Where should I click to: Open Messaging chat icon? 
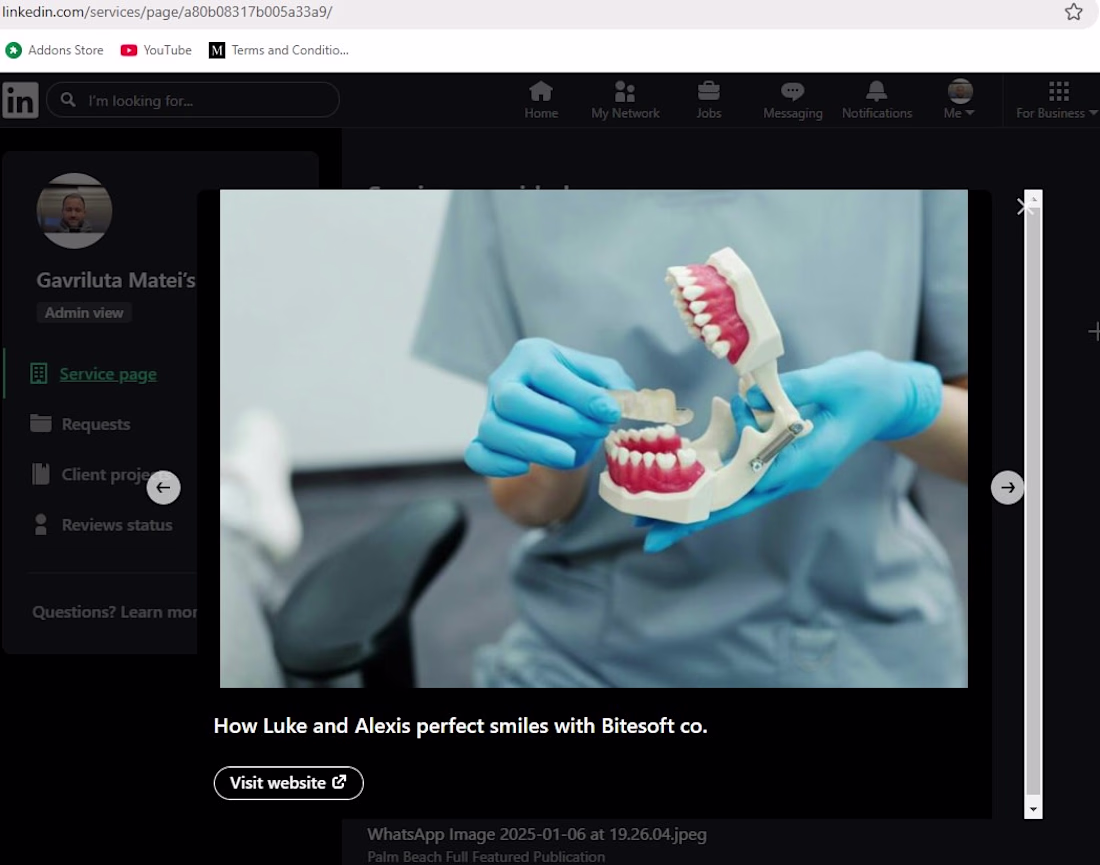click(x=793, y=100)
